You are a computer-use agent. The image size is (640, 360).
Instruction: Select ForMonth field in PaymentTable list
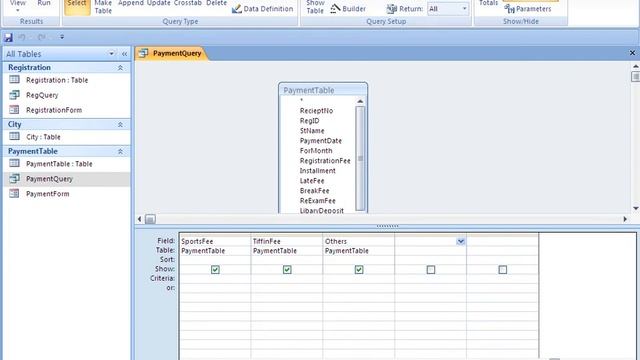click(x=316, y=151)
